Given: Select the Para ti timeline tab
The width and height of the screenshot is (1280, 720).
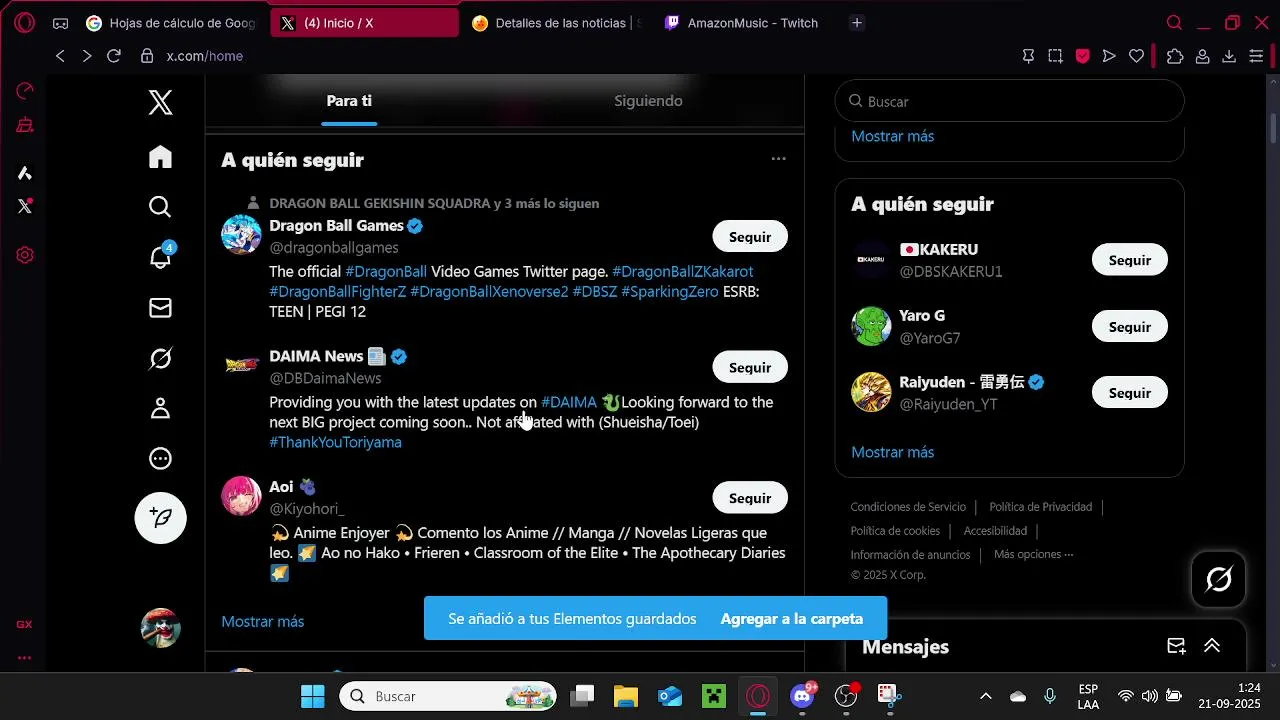Looking at the screenshot, I should point(349,101).
